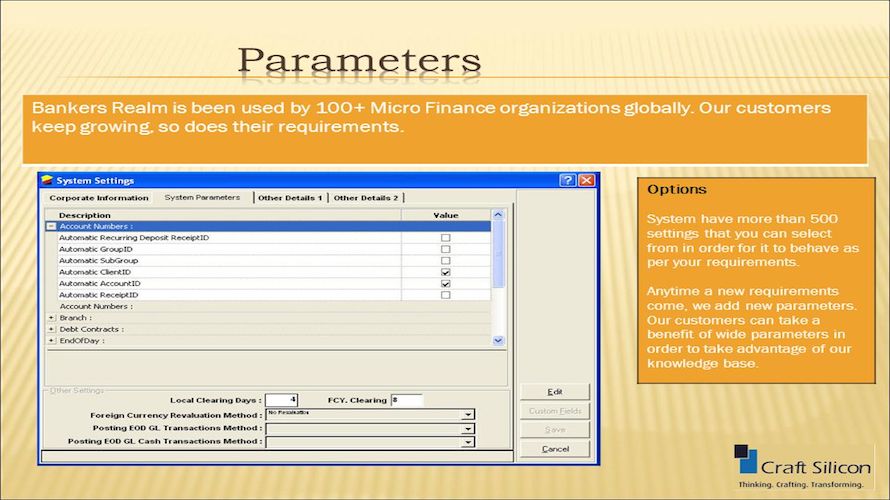Click the FCY. Clearing field
Screen dimensions: 890x500
pos(407,400)
